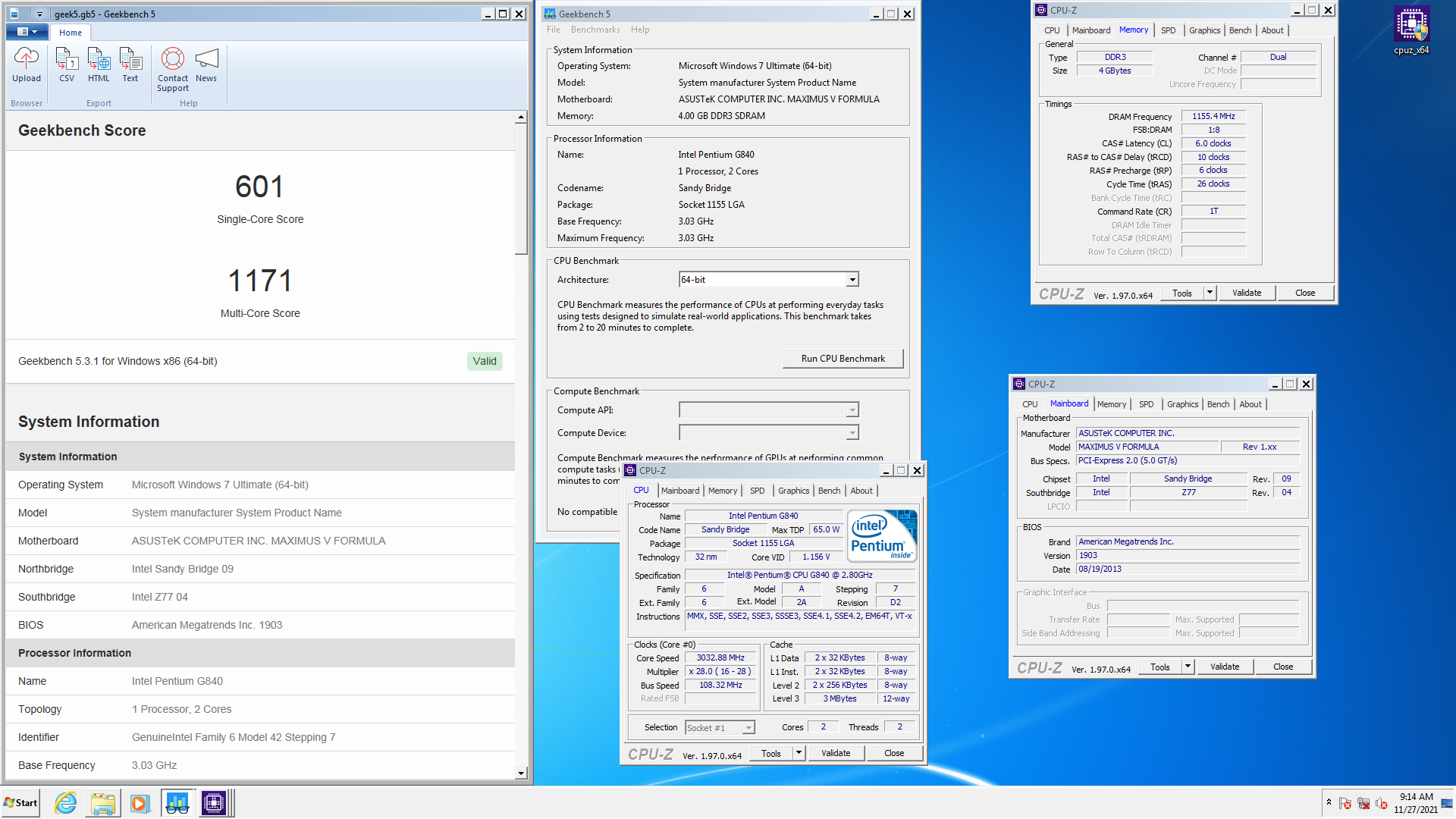Viewport: 1456px width, 819px height.
Task: Select the Home ribbon tab
Action: [x=71, y=33]
